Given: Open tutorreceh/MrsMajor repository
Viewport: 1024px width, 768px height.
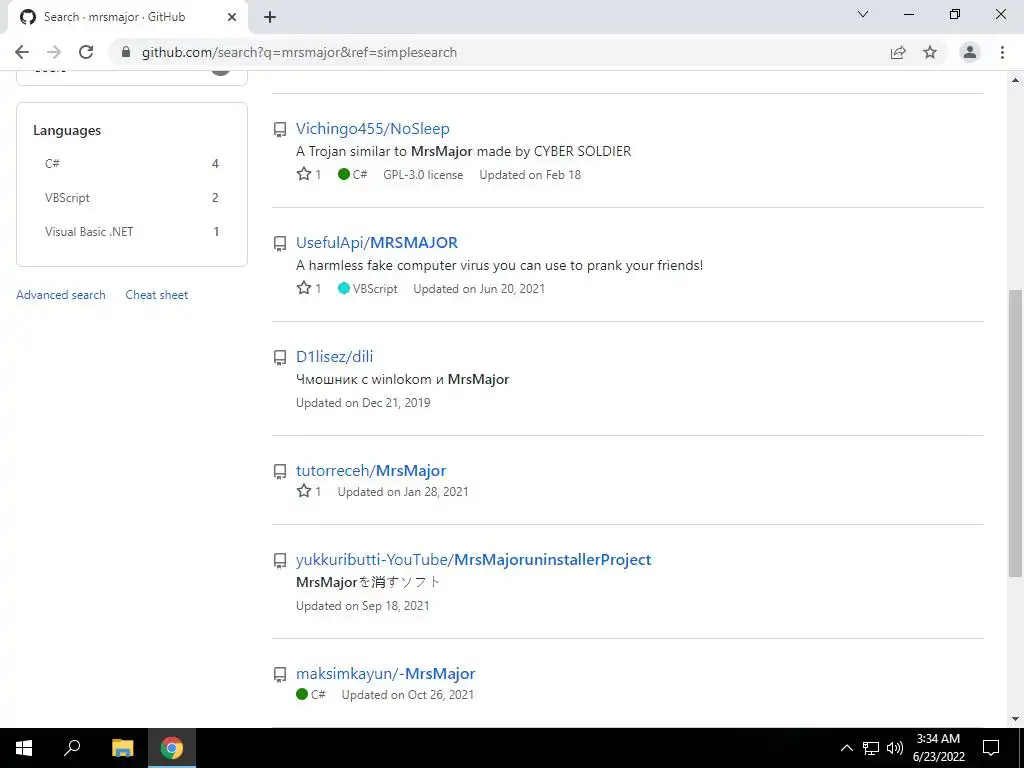Looking at the screenshot, I should coord(371,470).
